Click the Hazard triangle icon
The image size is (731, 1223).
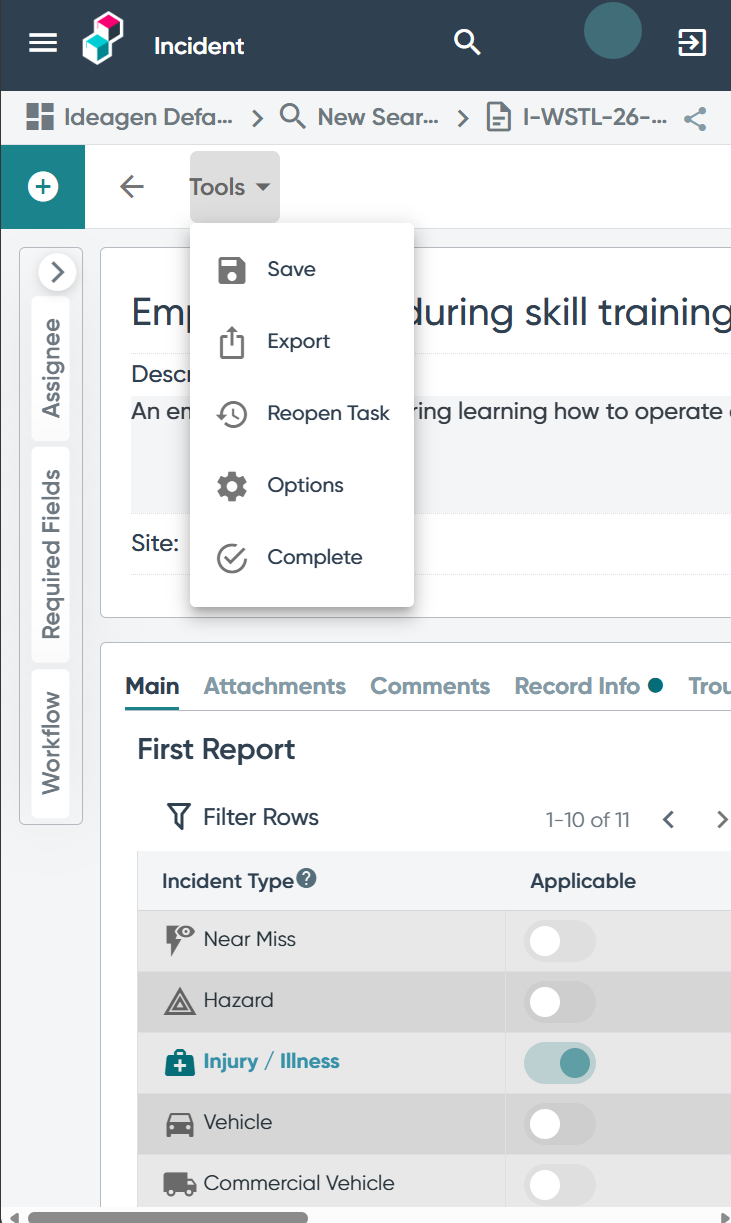(179, 1001)
